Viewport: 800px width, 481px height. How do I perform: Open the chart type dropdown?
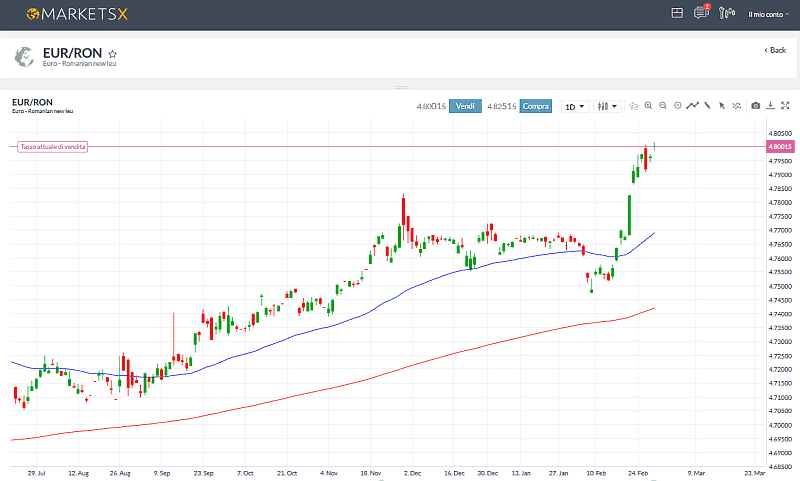pyautogui.click(x=607, y=106)
